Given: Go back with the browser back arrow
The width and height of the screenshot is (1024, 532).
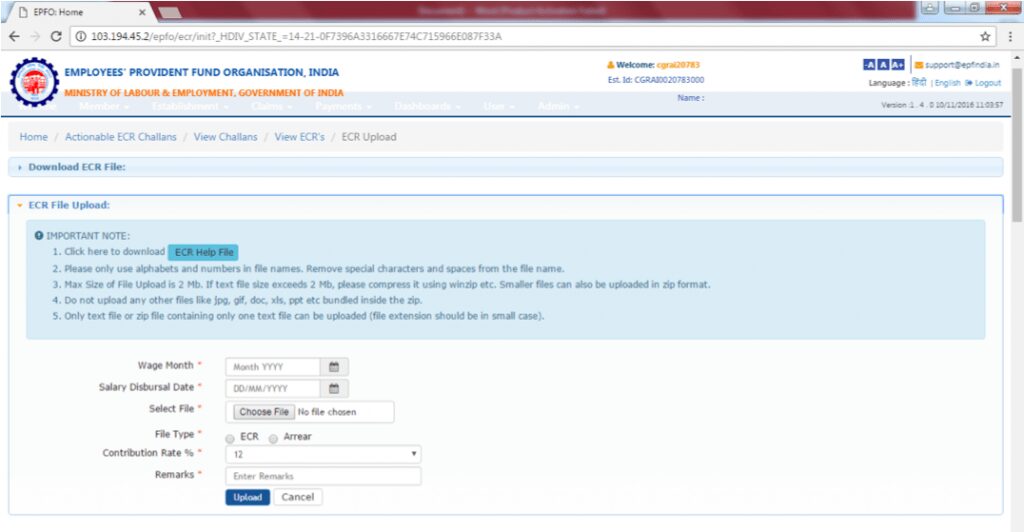Looking at the screenshot, I should pyautogui.click(x=14, y=37).
